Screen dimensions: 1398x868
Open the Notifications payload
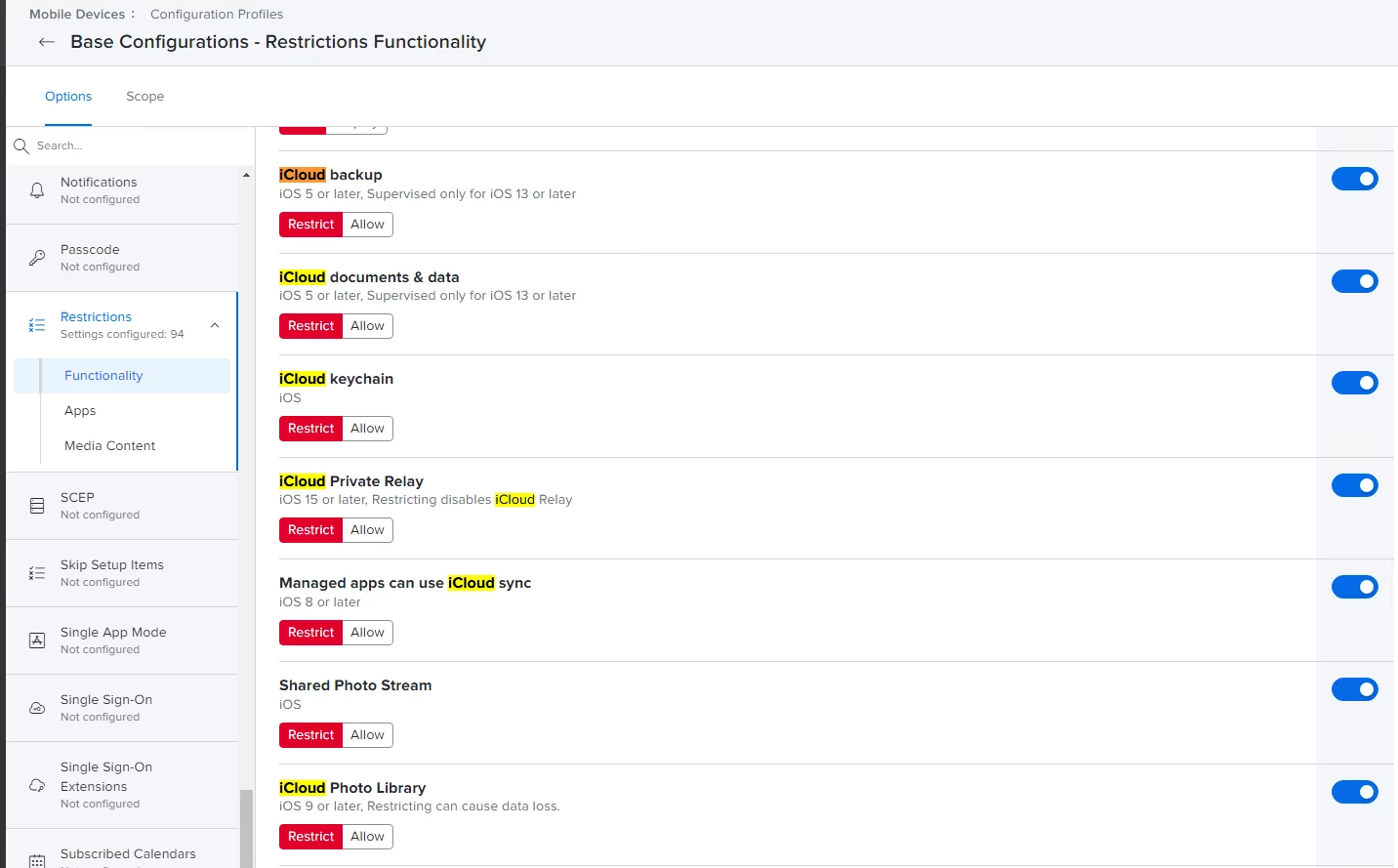[x=122, y=190]
